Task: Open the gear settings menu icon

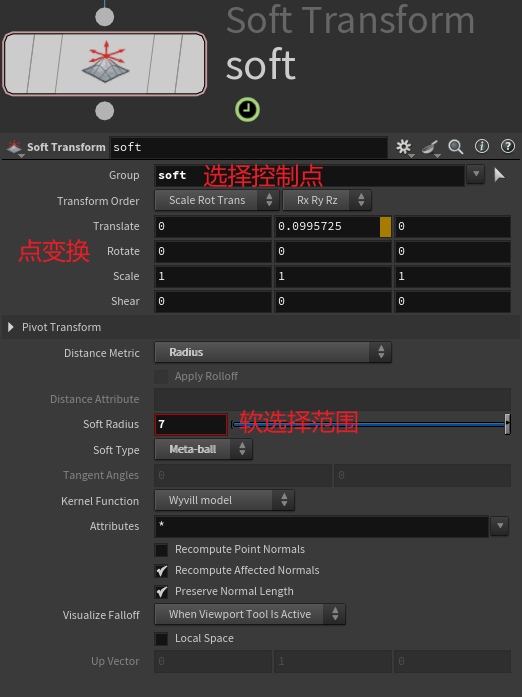Action: tap(404, 147)
